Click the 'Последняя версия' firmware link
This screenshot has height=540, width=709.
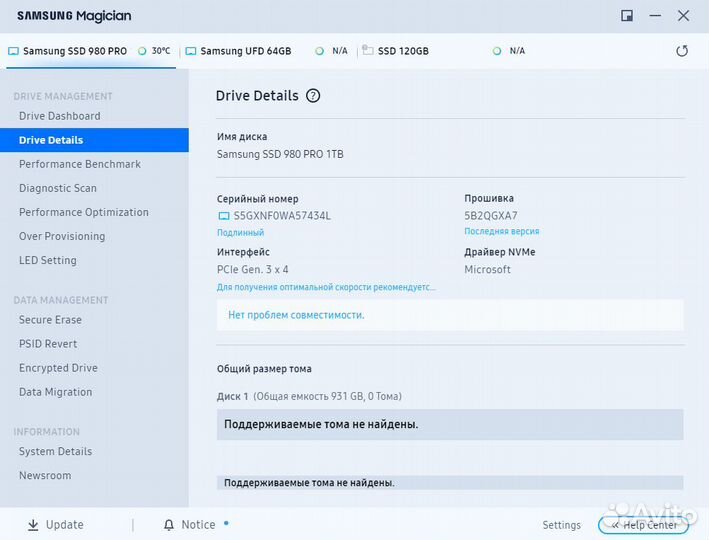501,232
